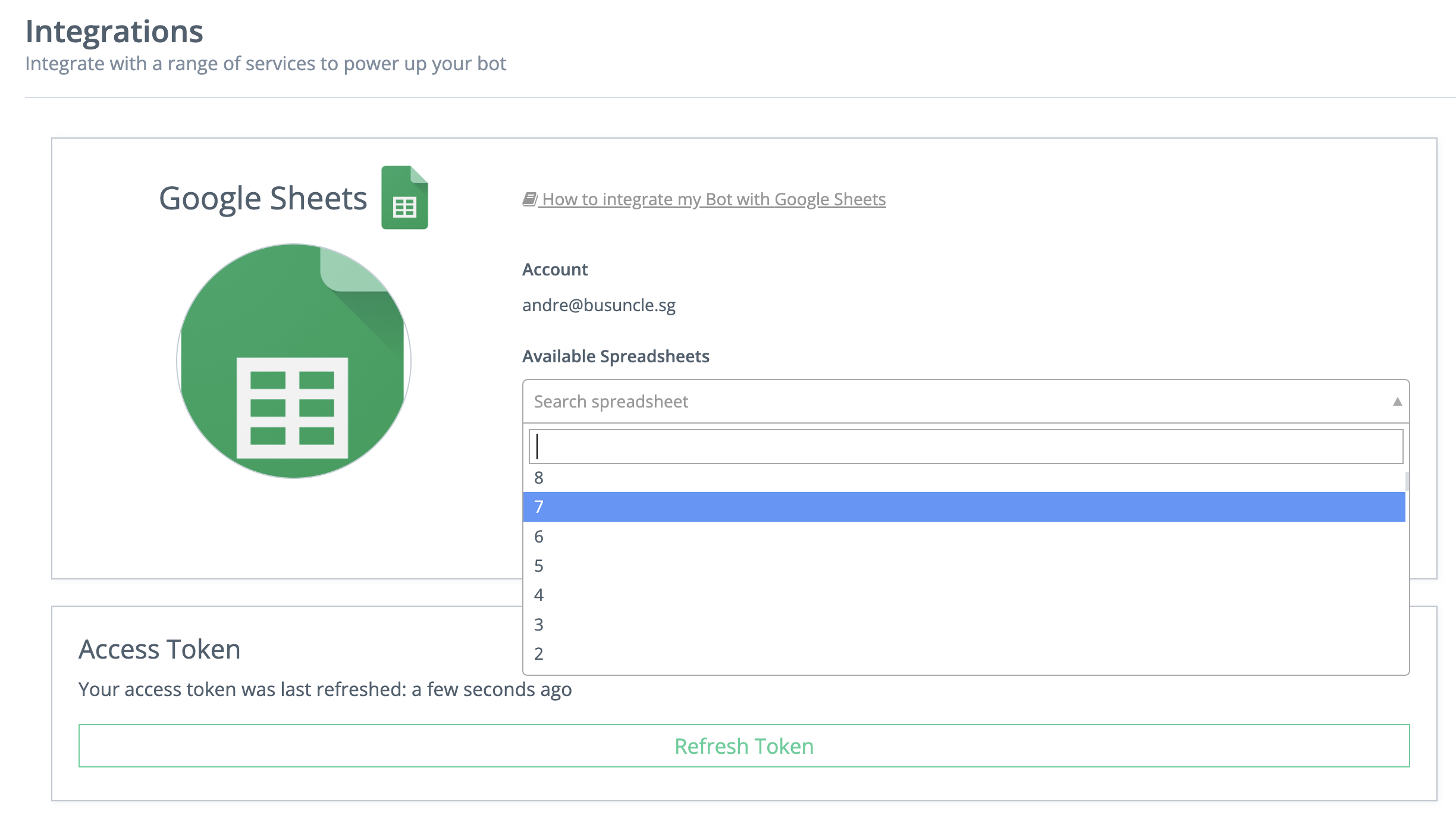Click the Google Sheets heading text
This screenshot has height=821, width=1456.
pos(263,198)
